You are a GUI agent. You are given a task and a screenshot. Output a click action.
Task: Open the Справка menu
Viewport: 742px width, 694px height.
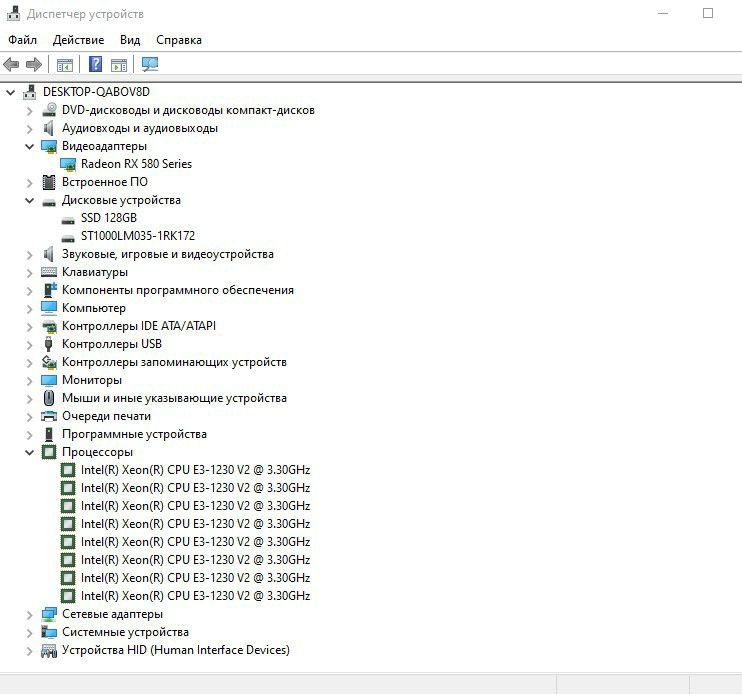179,40
